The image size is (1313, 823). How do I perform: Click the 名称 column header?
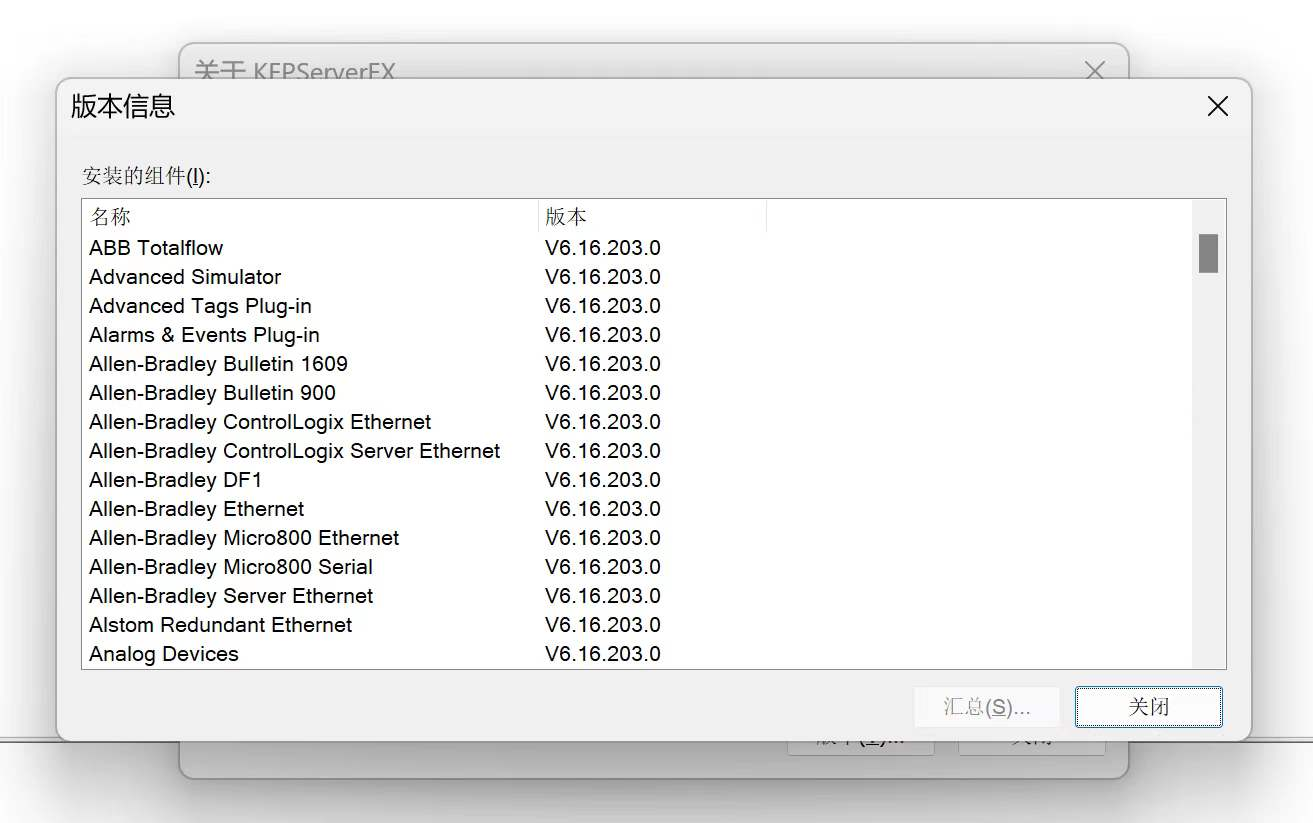[110, 217]
